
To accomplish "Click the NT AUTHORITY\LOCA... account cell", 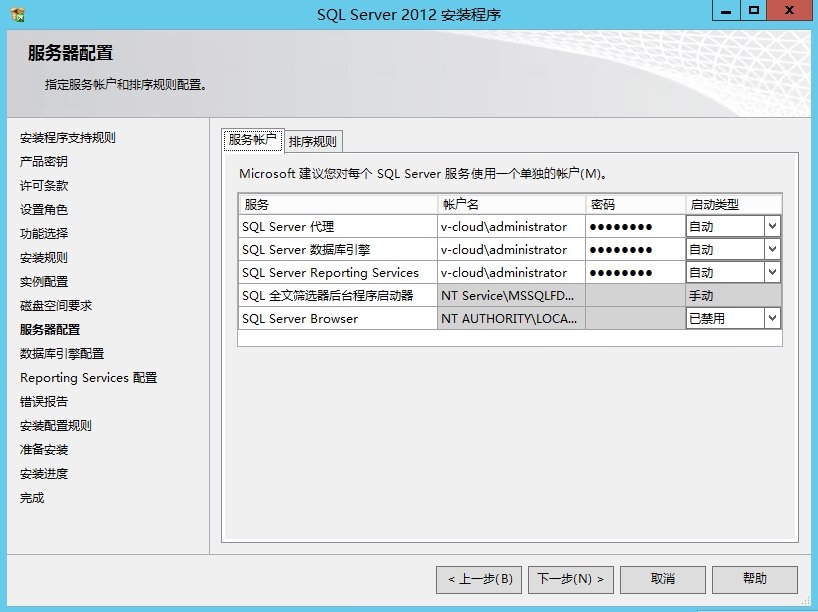I will [511, 318].
